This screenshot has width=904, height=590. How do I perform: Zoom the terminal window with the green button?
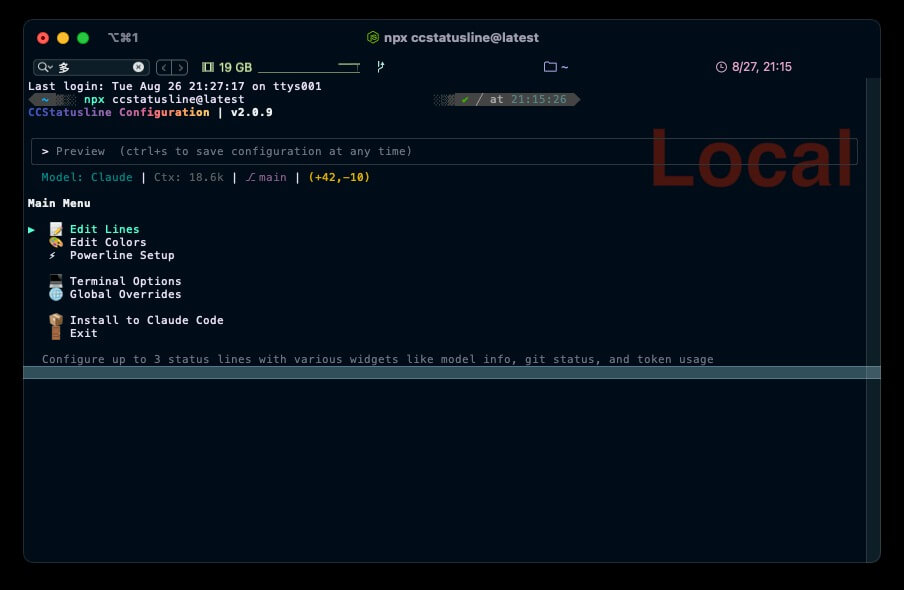pyautogui.click(x=83, y=38)
